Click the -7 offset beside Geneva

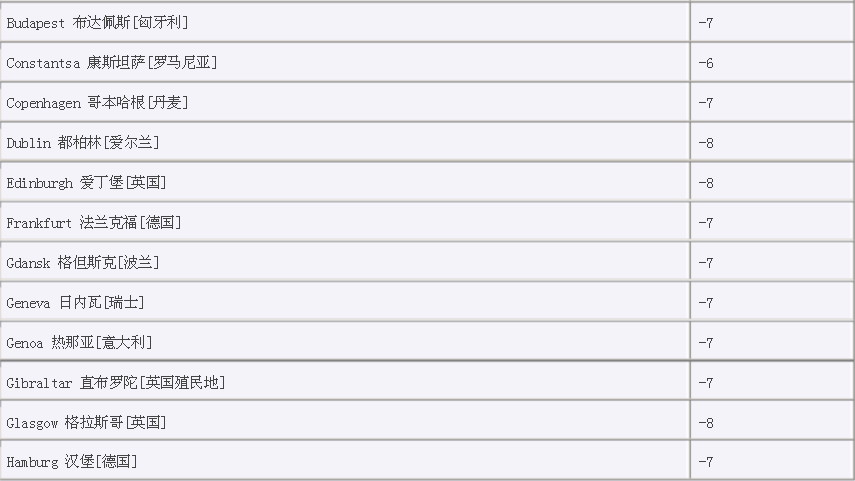tap(706, 302)
